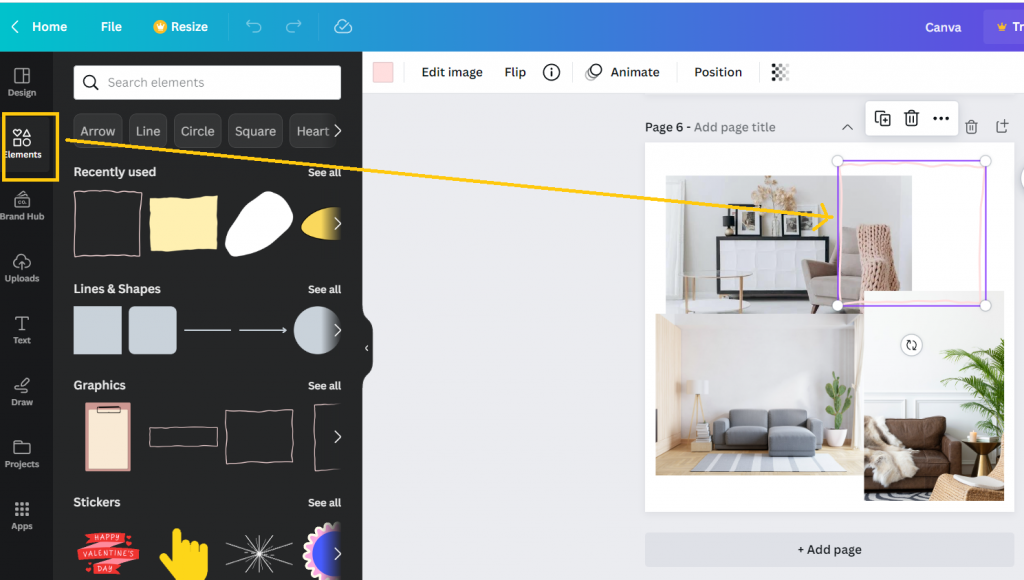Switch to the Position options

pos(717,72)
